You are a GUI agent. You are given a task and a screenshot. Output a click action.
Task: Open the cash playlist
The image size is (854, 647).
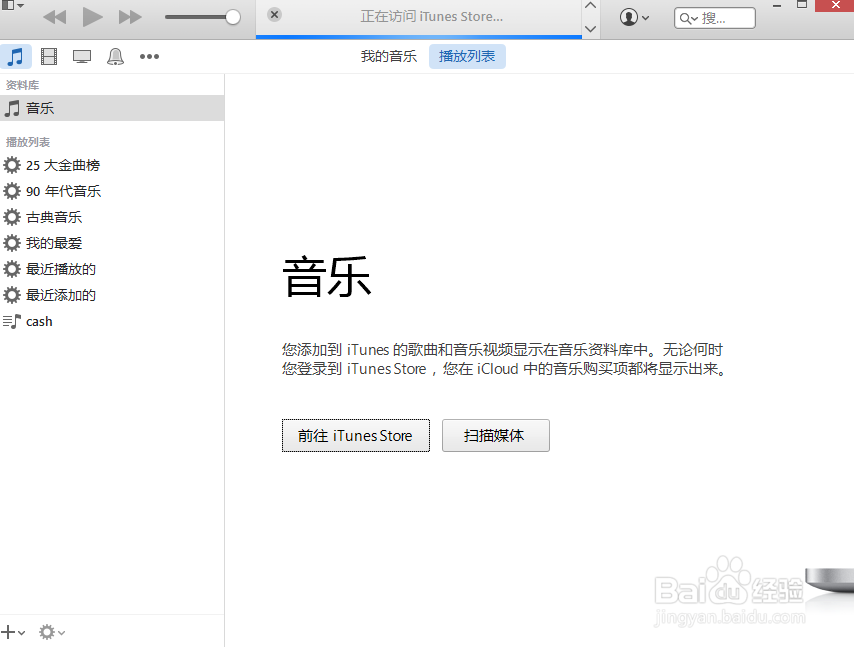pos(112,321)
